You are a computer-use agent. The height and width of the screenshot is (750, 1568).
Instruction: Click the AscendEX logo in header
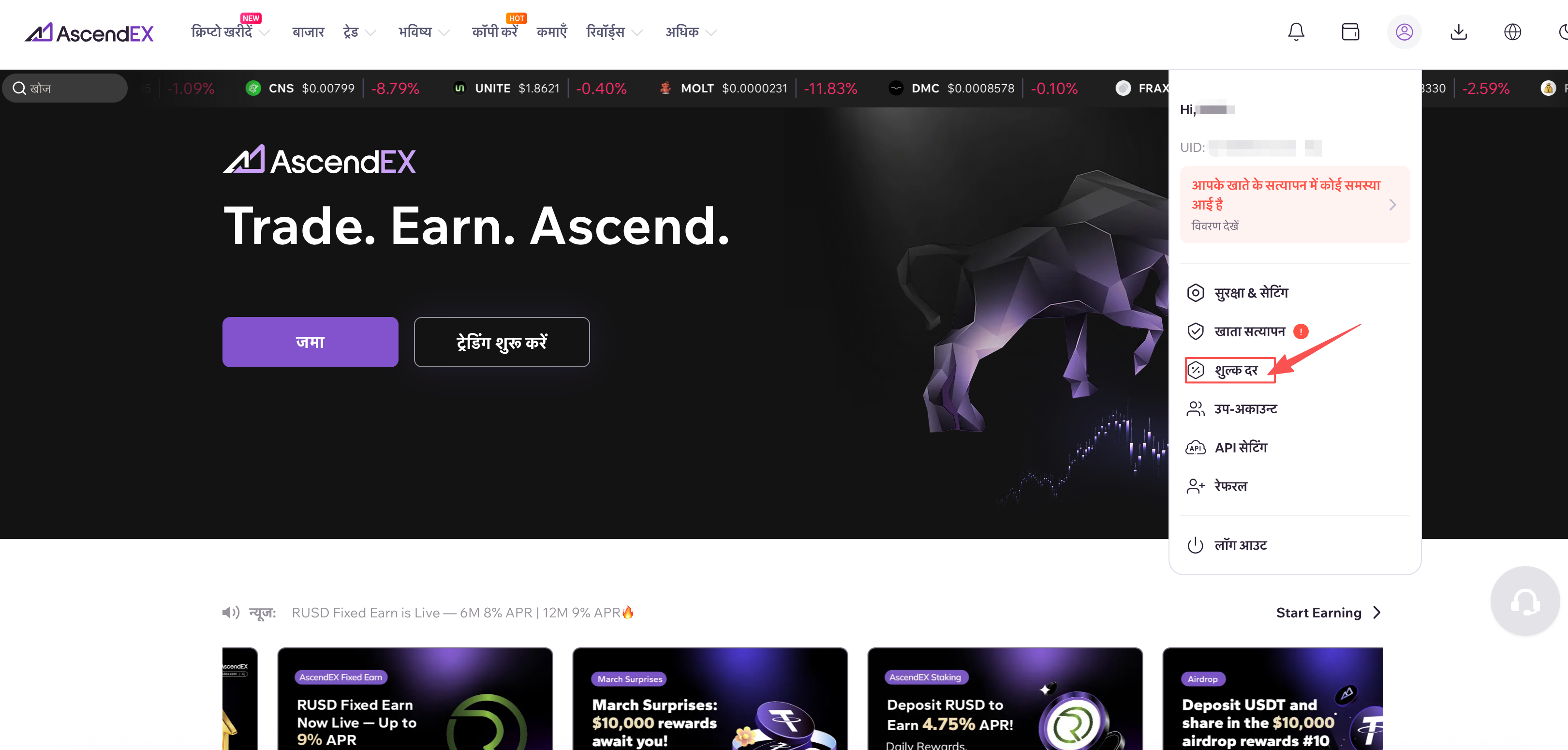point(89,33)
